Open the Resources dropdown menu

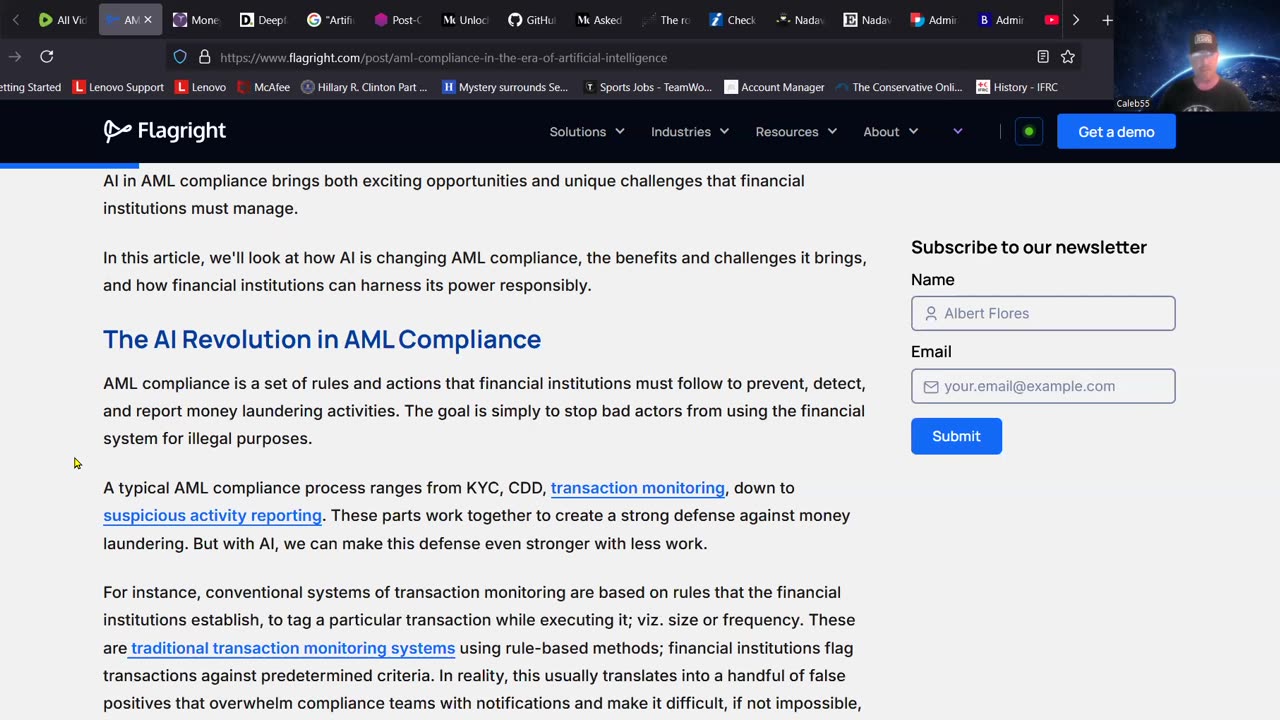coord(796,132)
